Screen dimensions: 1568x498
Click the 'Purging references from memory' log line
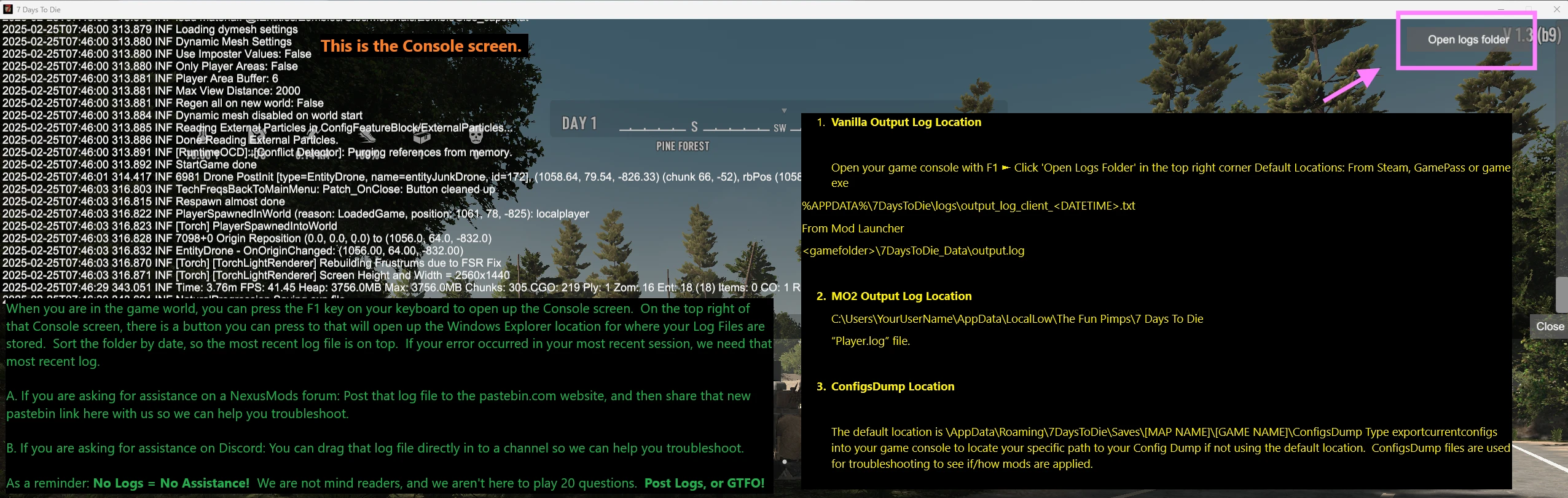tap(257, 152)
